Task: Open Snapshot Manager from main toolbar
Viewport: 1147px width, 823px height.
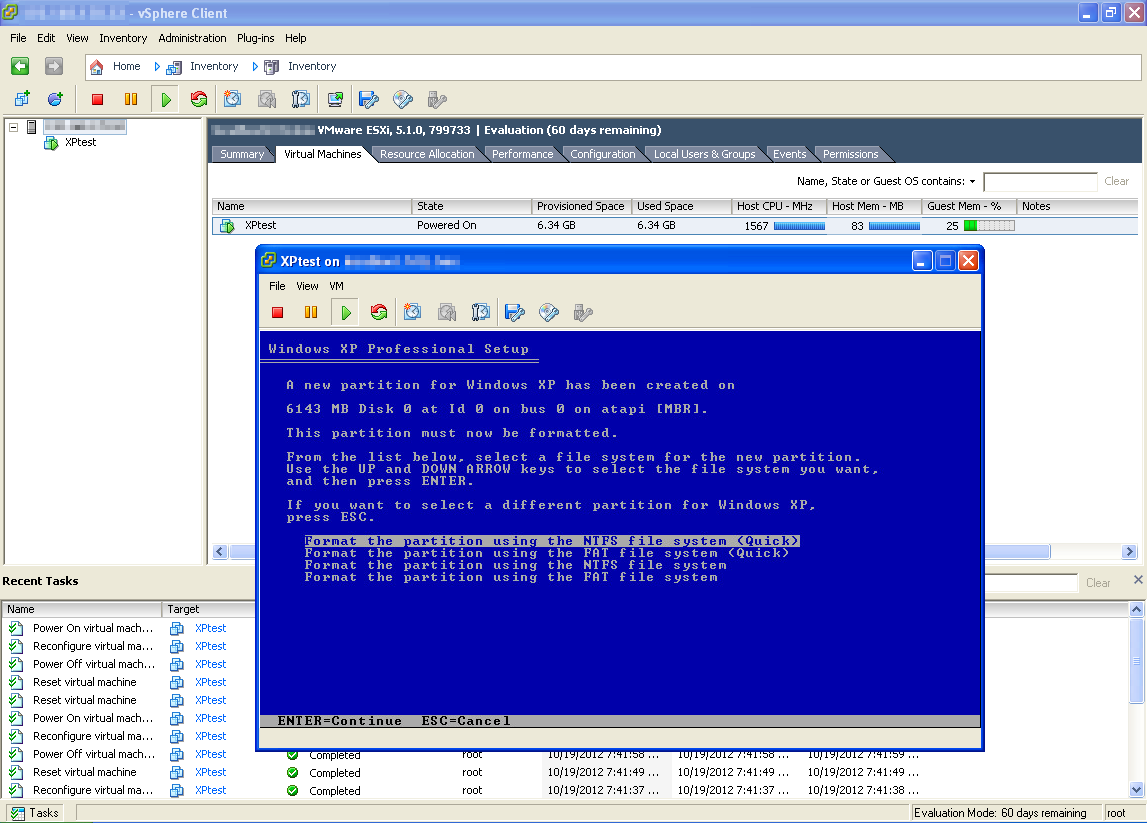Action: coord(301,99)
